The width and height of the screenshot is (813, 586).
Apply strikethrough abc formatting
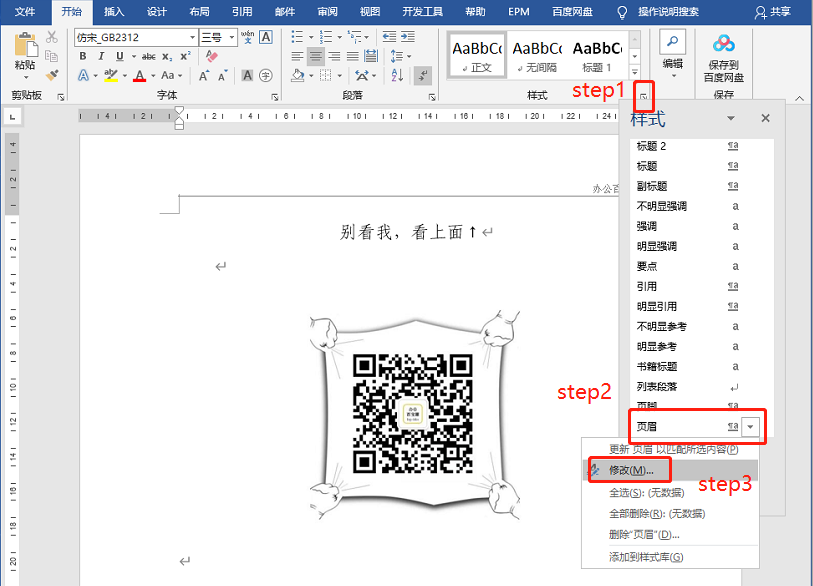(x=149, y=57)
